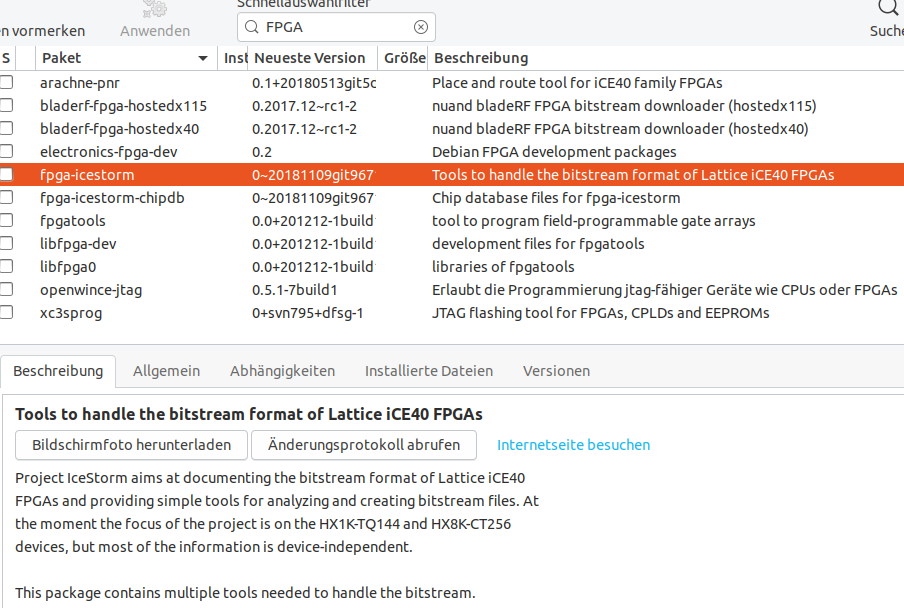Sort by Inst column header
The height and width of the screenshot is (608, 904).
click(x=233, y=58)
